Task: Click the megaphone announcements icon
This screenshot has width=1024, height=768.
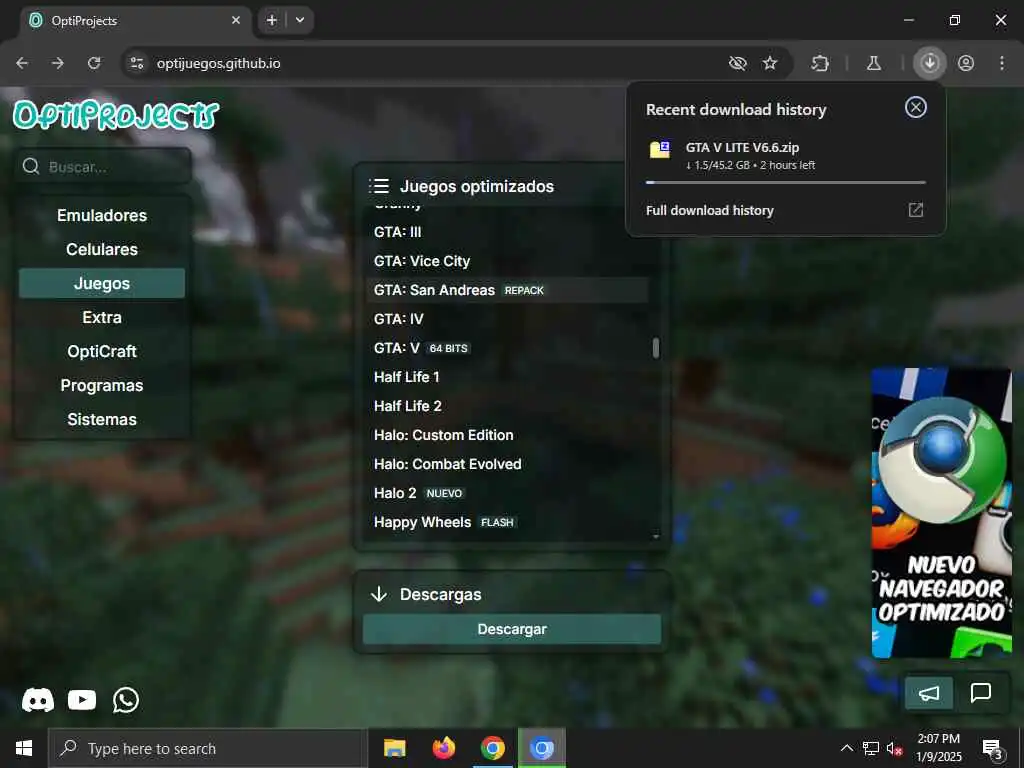Action: [929, 693]
